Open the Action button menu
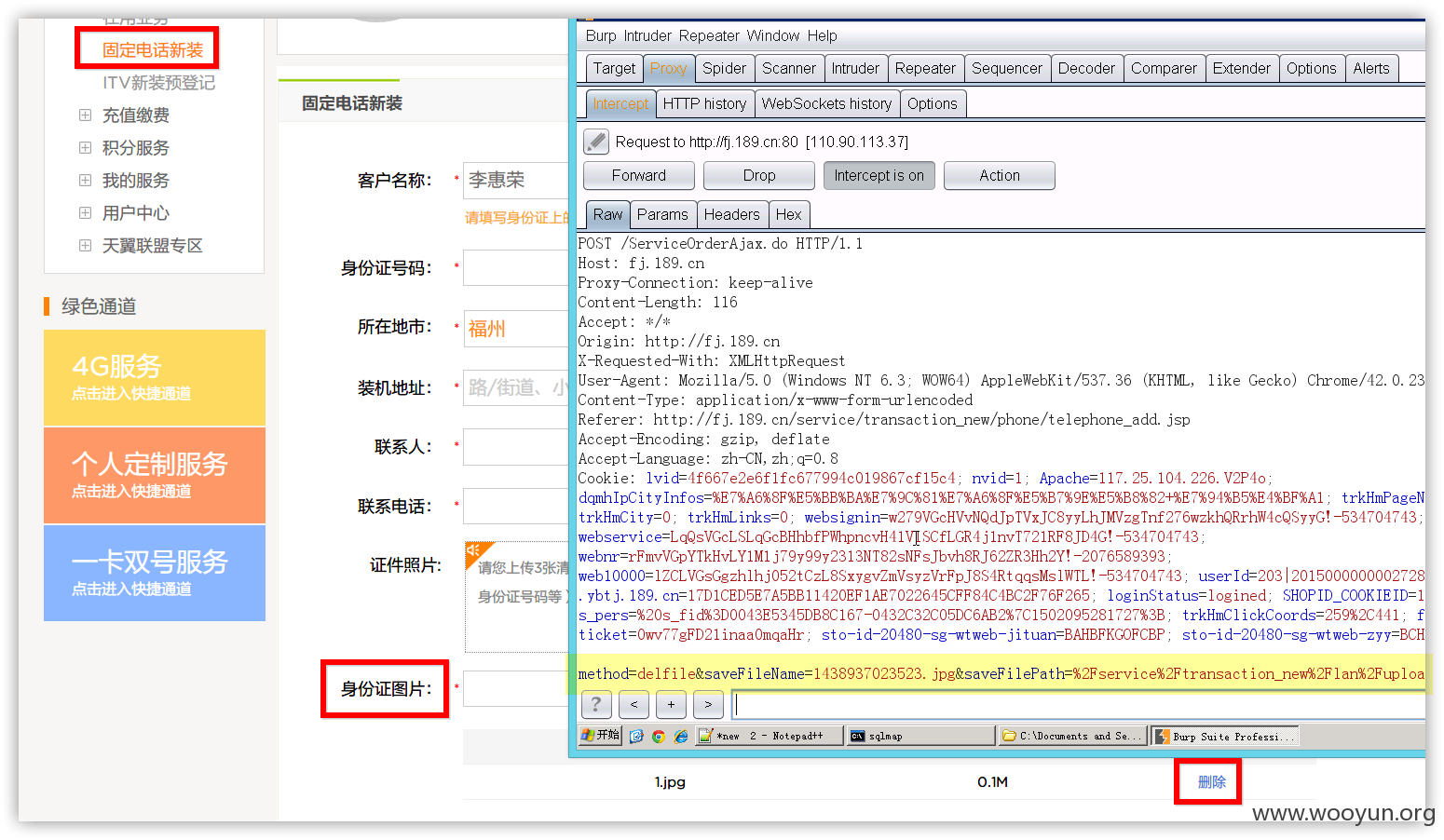The width and height of the screenshot is (1444, 840). [1000, 175]
